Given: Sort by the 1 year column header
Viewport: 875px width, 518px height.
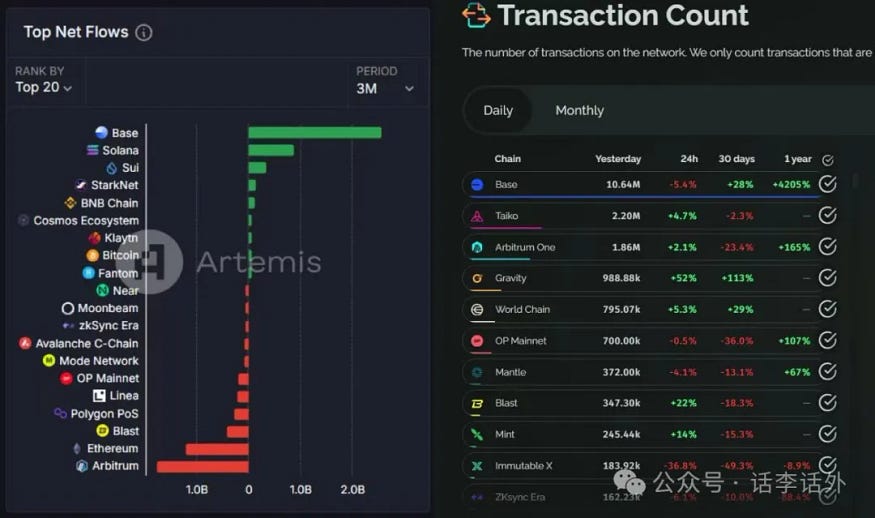Looking at the screenshot, I should coord(797,159).
